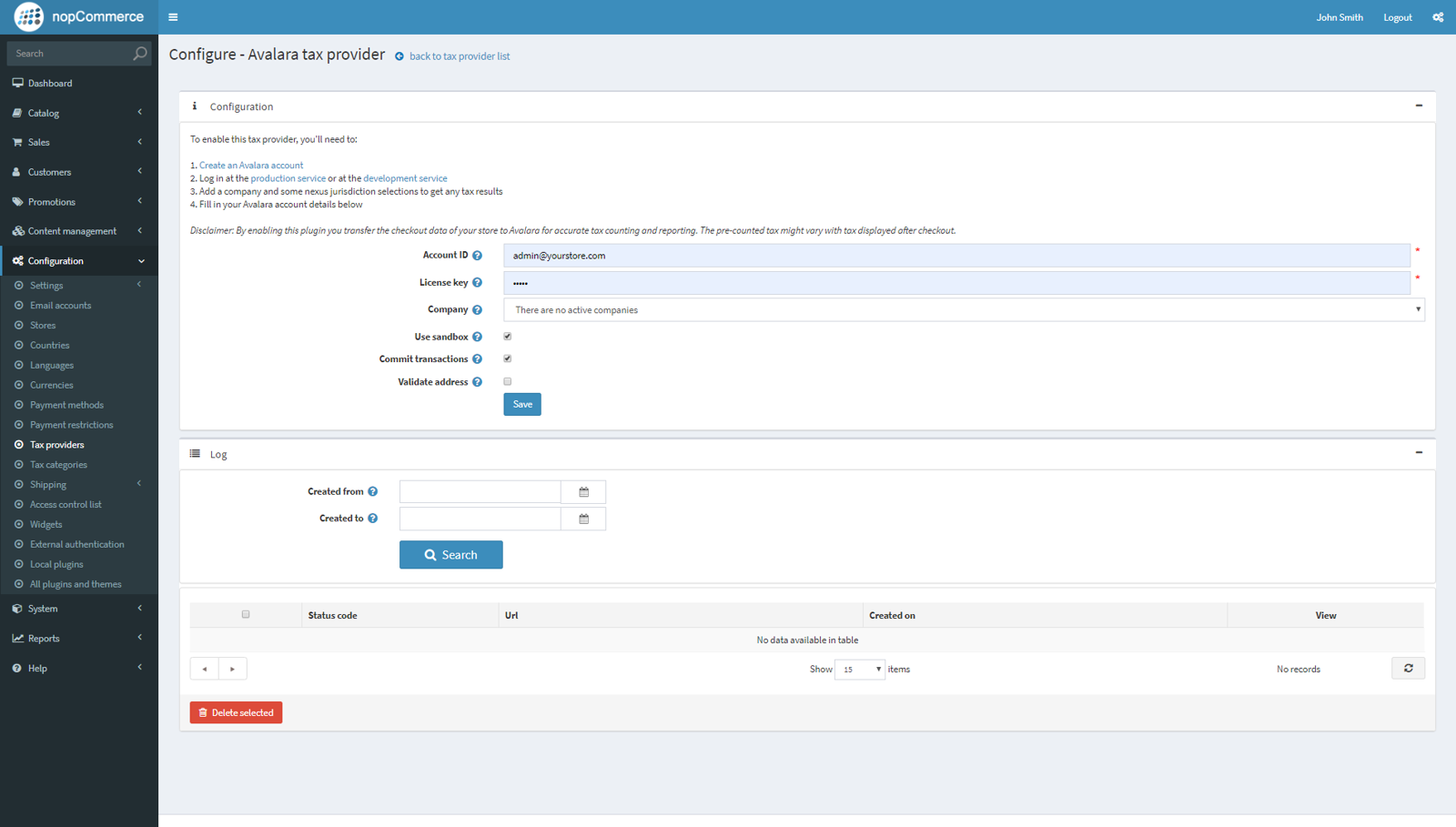This screenshot has width=1456, height=827.
Task: Click the Validate address help icon
Action: (x=477, y=382)
